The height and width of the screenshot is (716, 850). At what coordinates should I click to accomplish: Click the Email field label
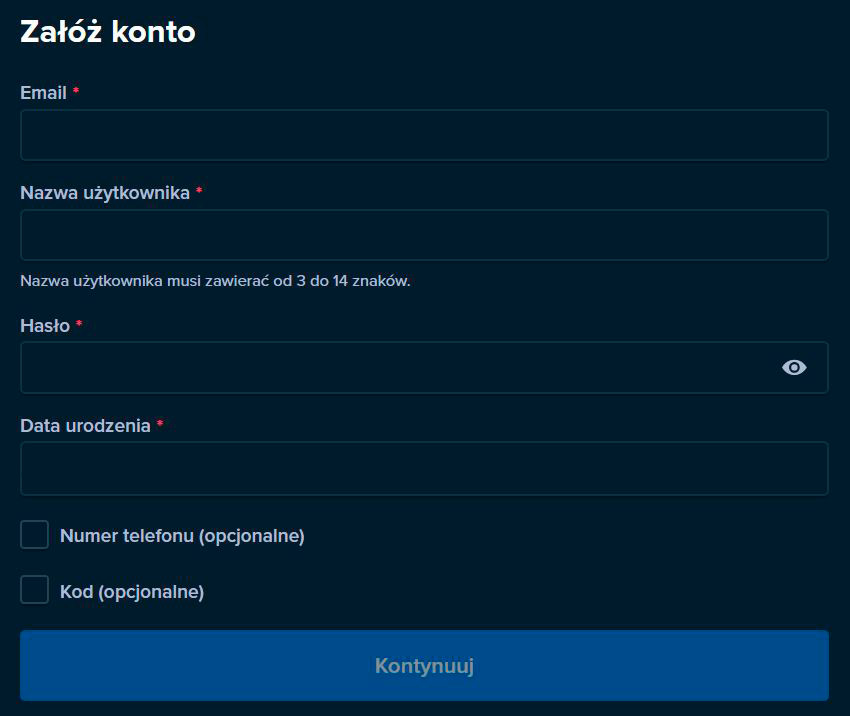(43, 93)
